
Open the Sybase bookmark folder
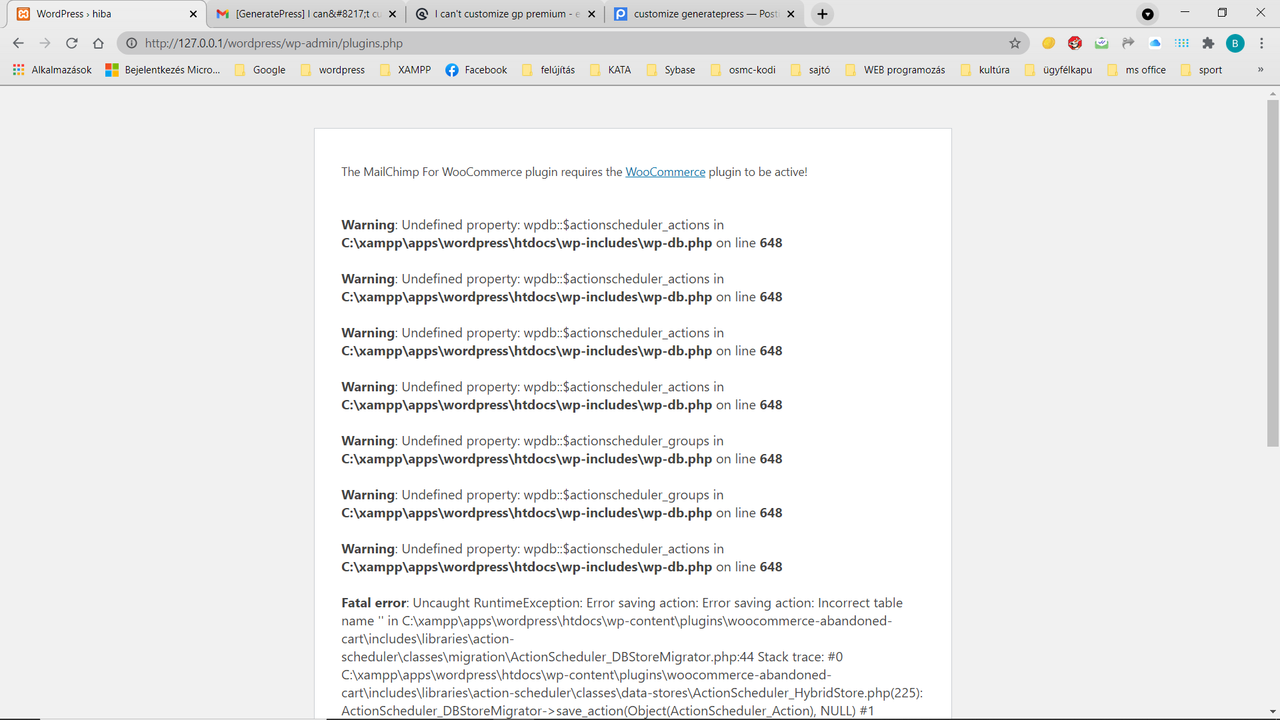(x=671, y=70)
